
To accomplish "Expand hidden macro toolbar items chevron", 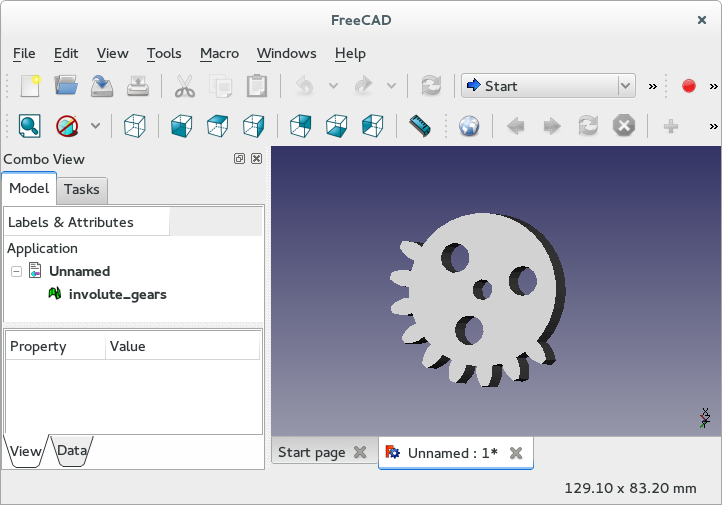I will click(x=713, y=86).
